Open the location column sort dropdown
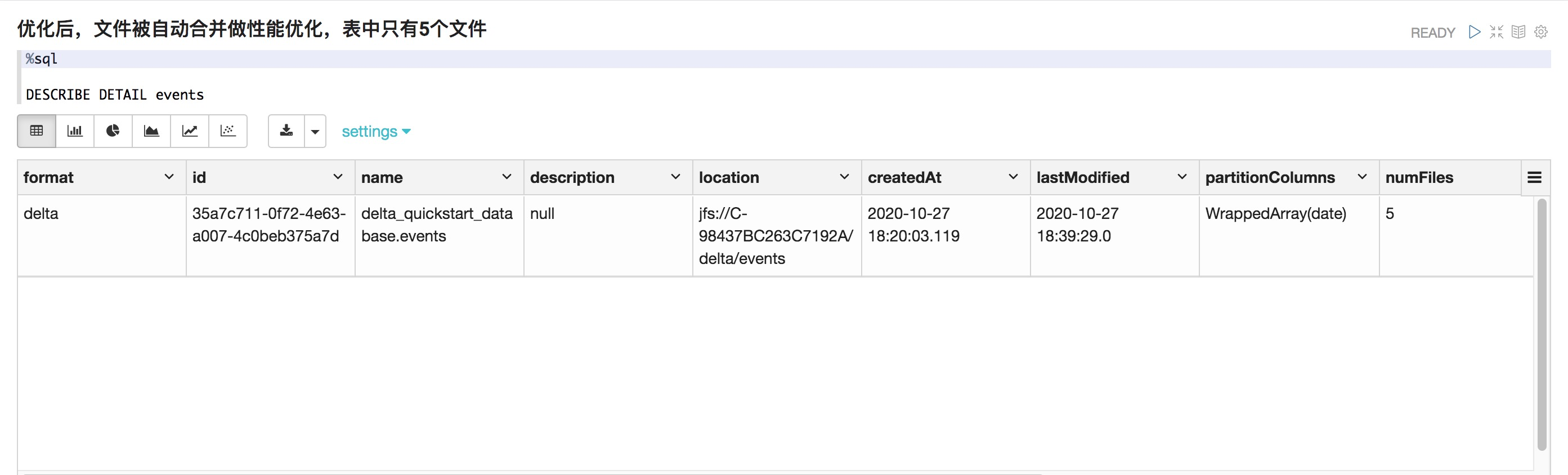The width and height of the screenshot is (1568, 475). (845, 177)
